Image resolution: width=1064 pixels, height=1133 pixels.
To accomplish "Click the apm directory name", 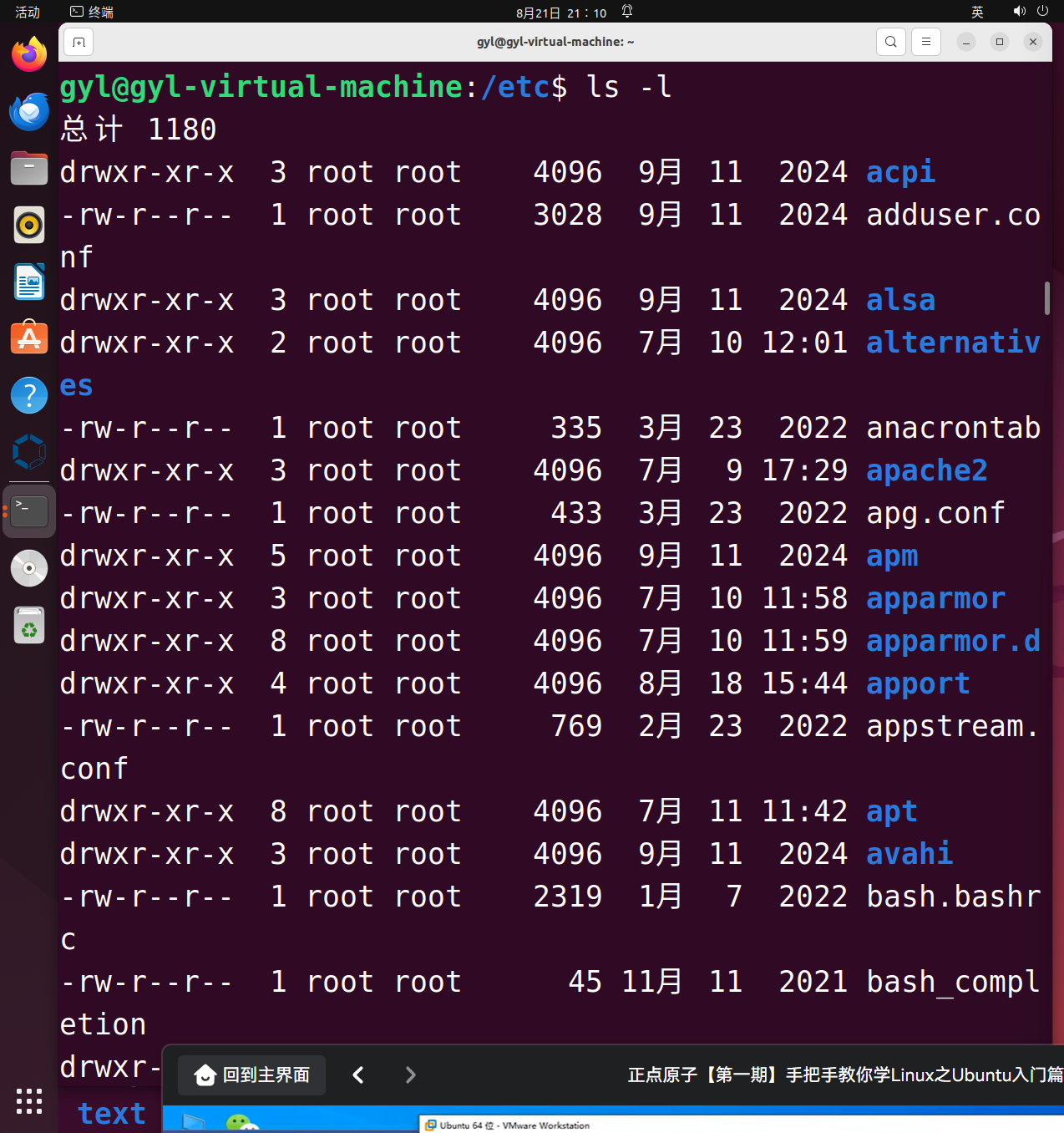I will [892, 556].
